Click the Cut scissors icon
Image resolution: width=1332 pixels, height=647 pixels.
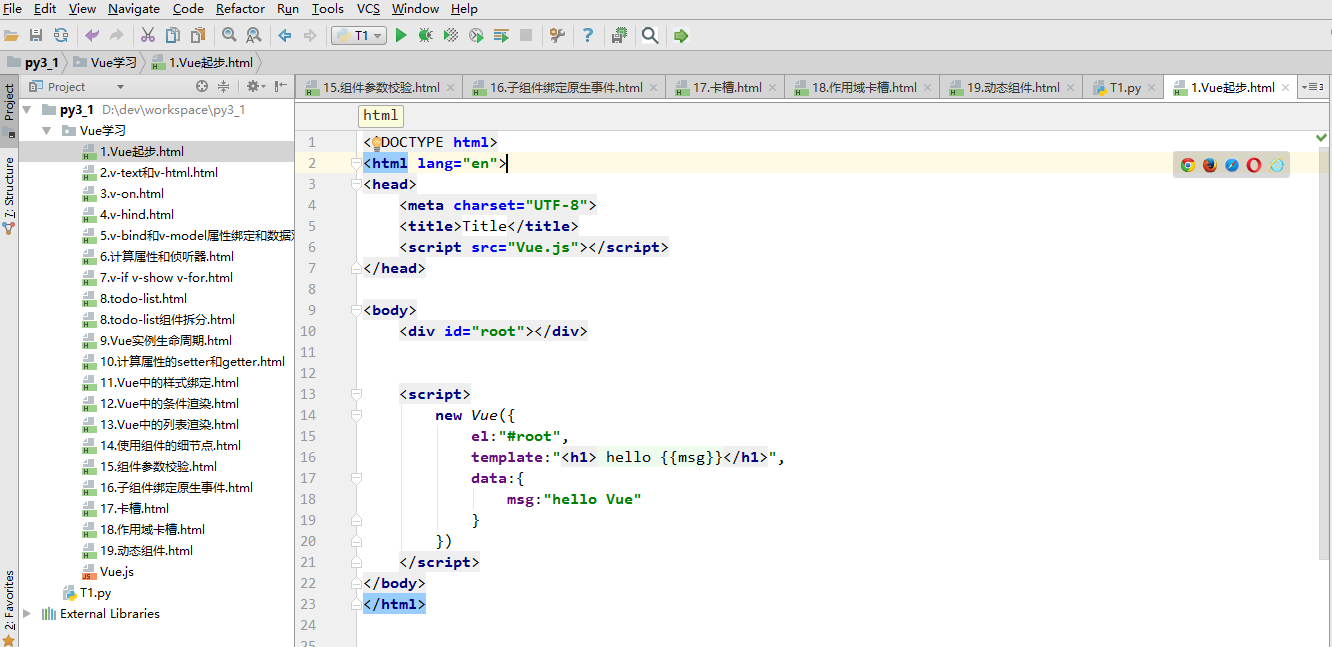148,36
